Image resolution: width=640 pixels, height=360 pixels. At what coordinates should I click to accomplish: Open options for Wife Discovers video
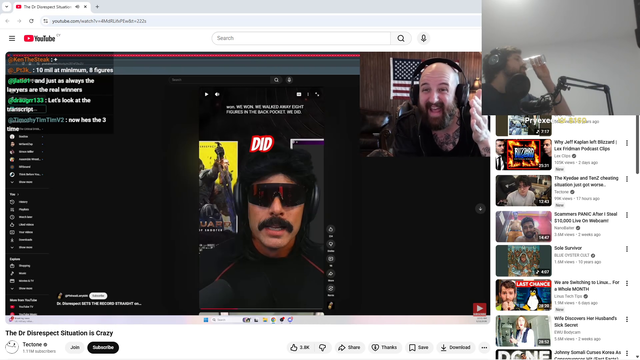[627, 319]
